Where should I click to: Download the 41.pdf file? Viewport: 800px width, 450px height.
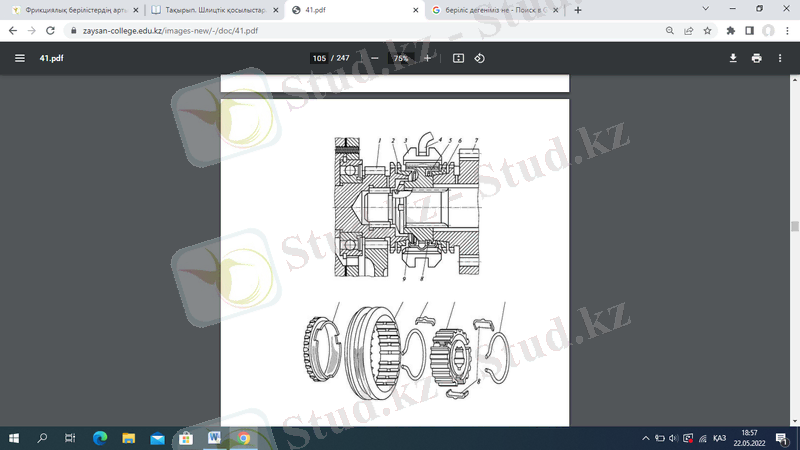[x=733, y=58]
